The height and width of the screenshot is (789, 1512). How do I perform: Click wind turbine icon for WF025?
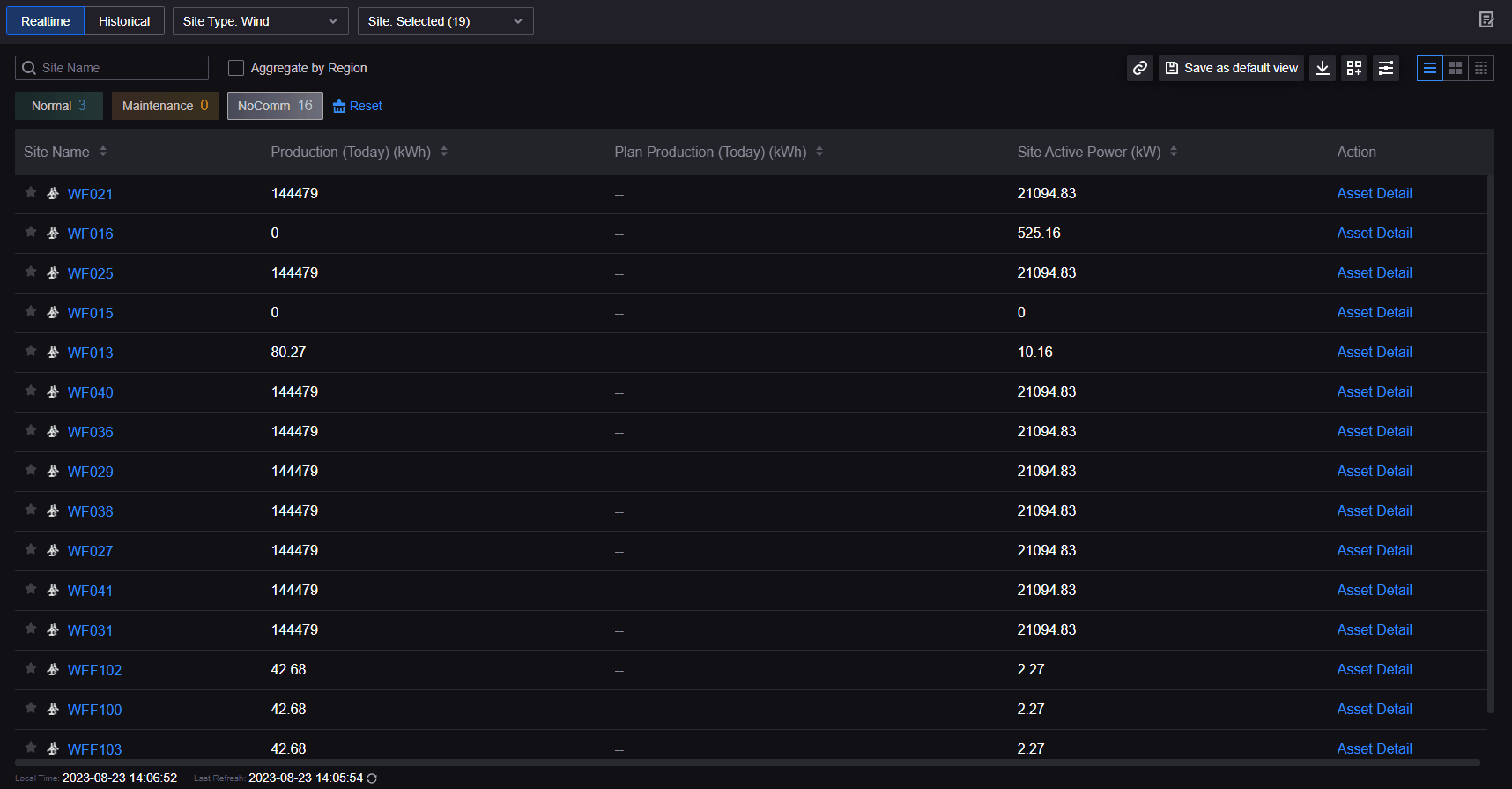(x=53, y=272)
